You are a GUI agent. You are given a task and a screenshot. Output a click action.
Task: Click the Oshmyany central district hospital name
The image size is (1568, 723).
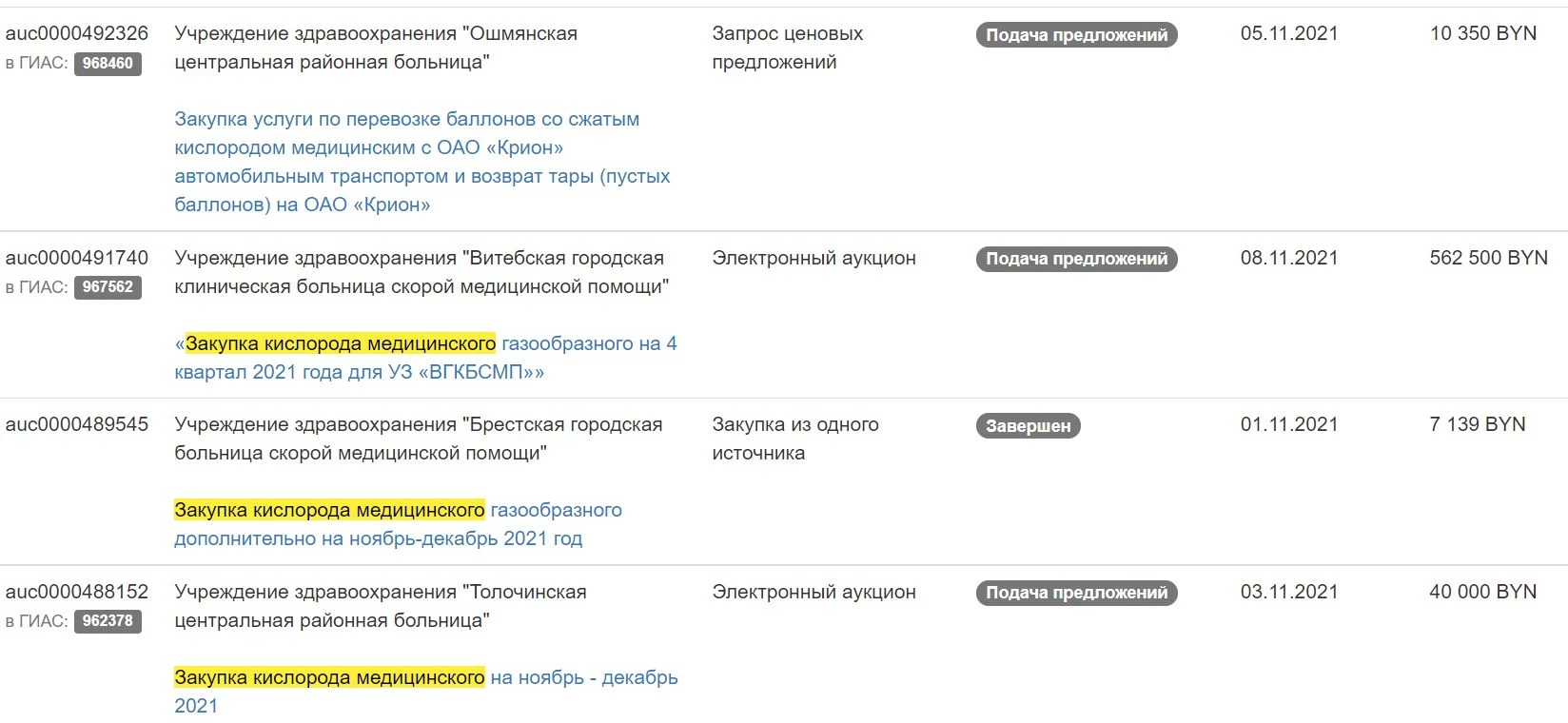tap(376, 48)
